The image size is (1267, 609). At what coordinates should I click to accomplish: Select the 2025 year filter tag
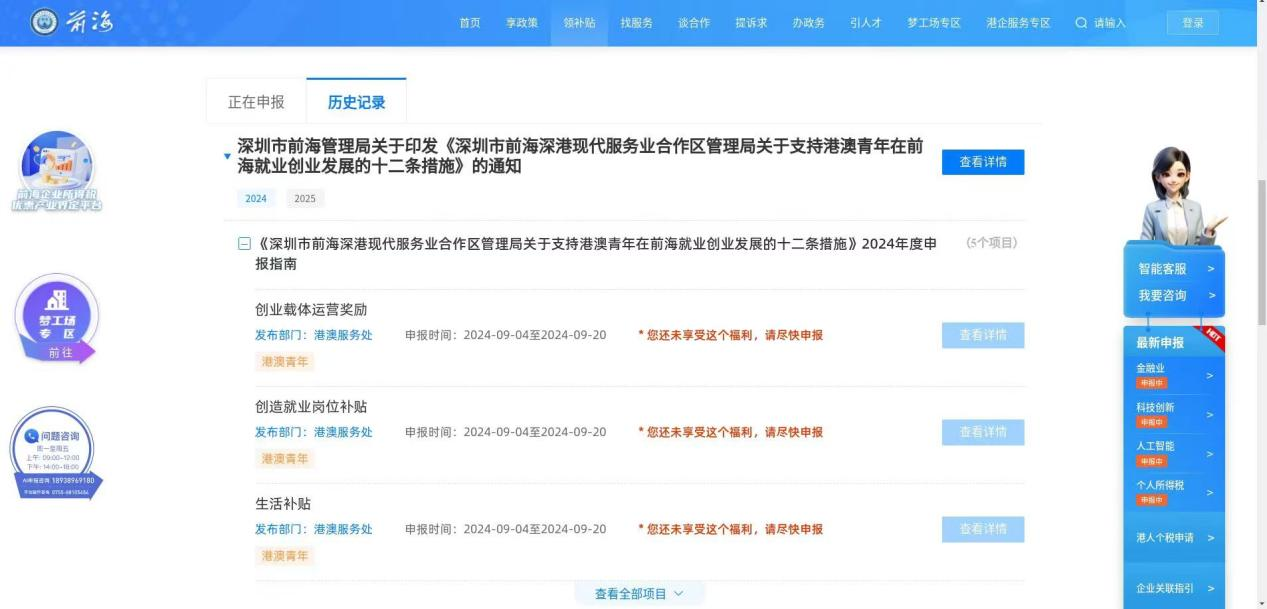pyautogui.click(x=305, y=198)
